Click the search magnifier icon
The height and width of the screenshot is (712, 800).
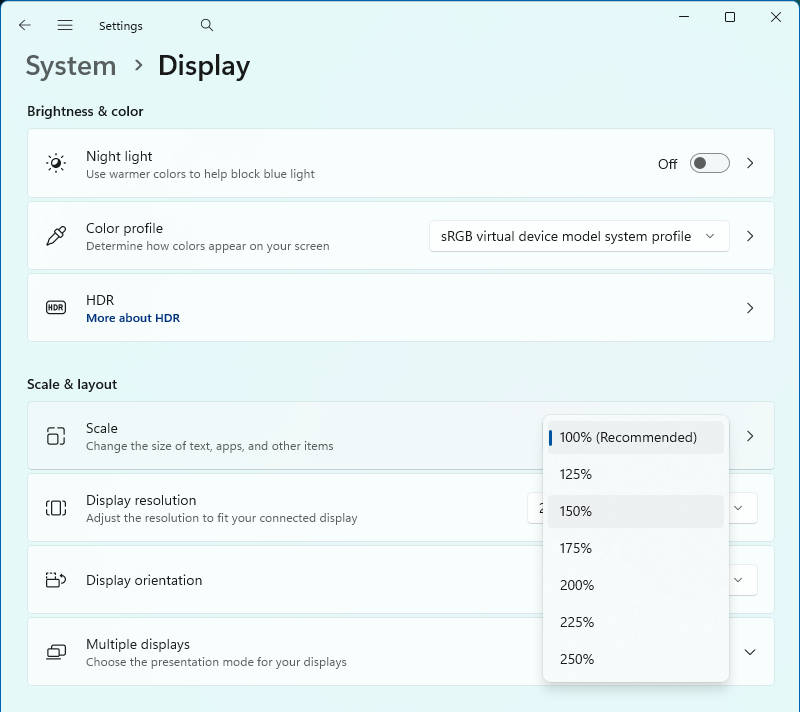(207, 25)
